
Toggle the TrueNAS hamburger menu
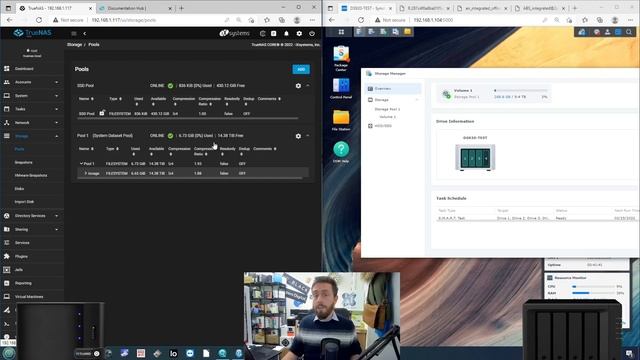74,33
